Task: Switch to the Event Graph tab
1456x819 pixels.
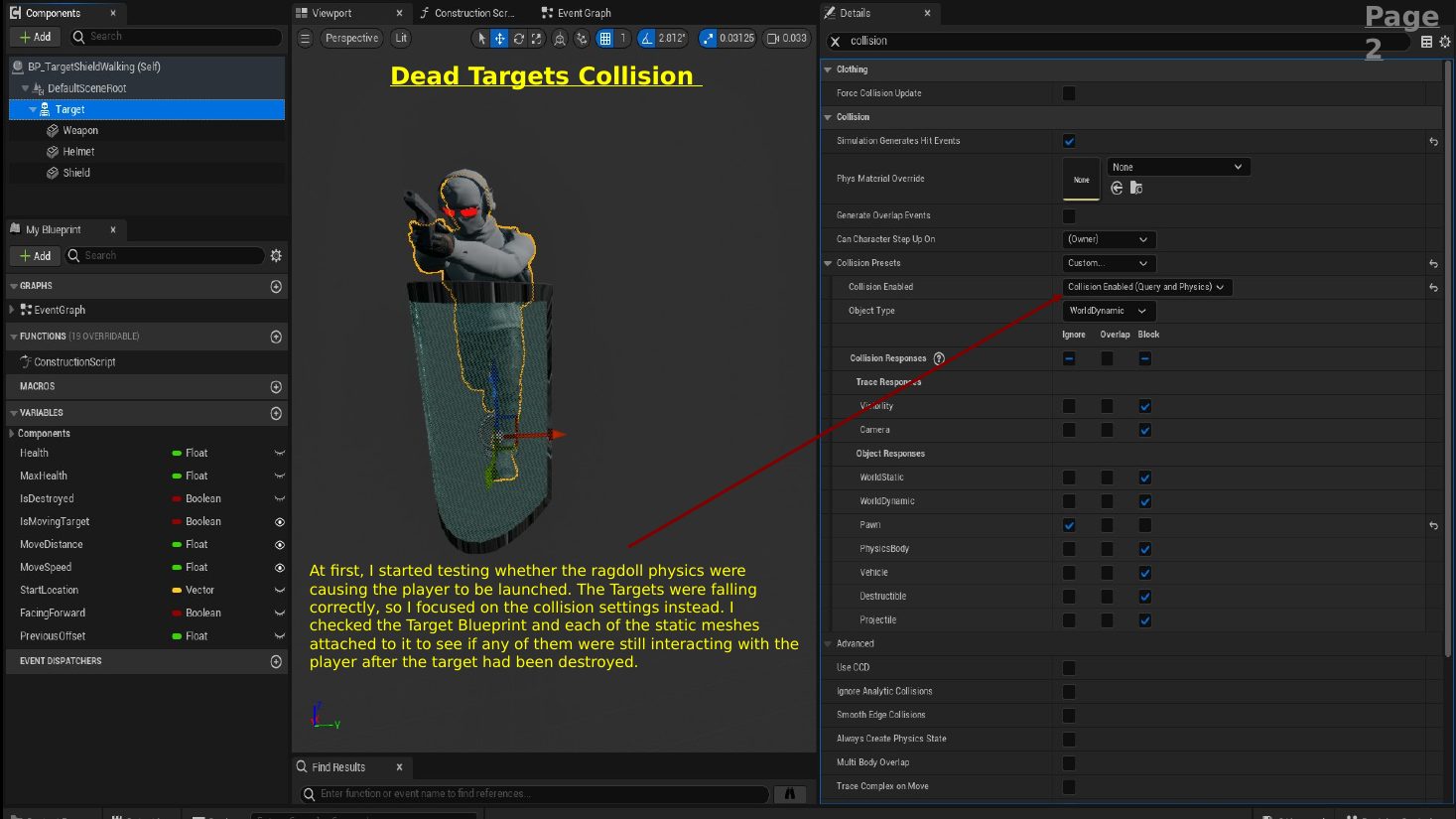Action: [577, 13]
